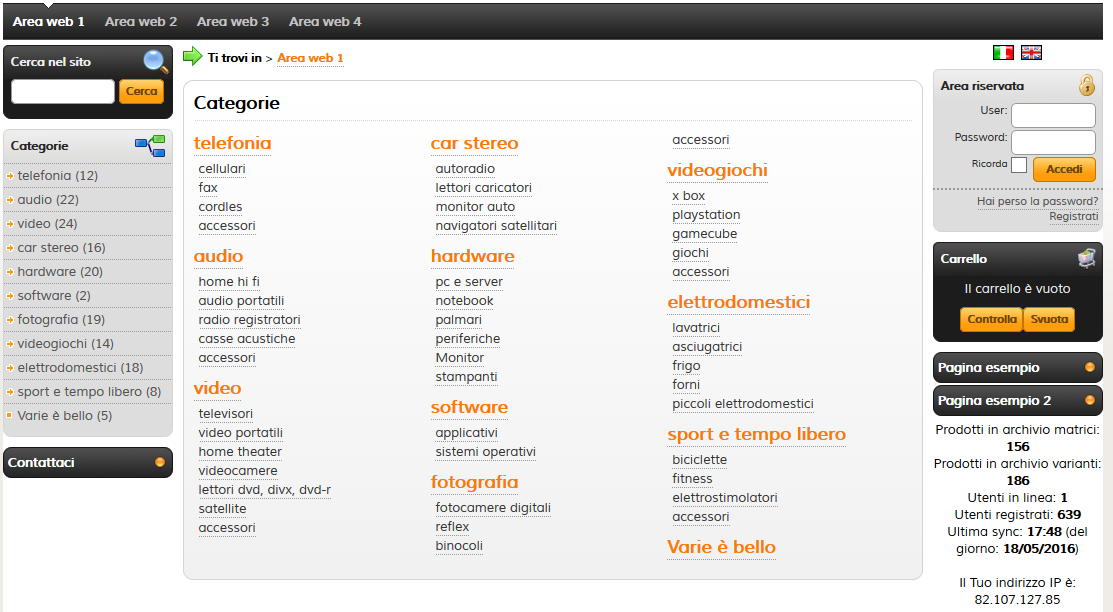Screen dimensions: 1113x612
Task: Expand the Pagina esempio 2 panel
Action: pos(1090,401)
